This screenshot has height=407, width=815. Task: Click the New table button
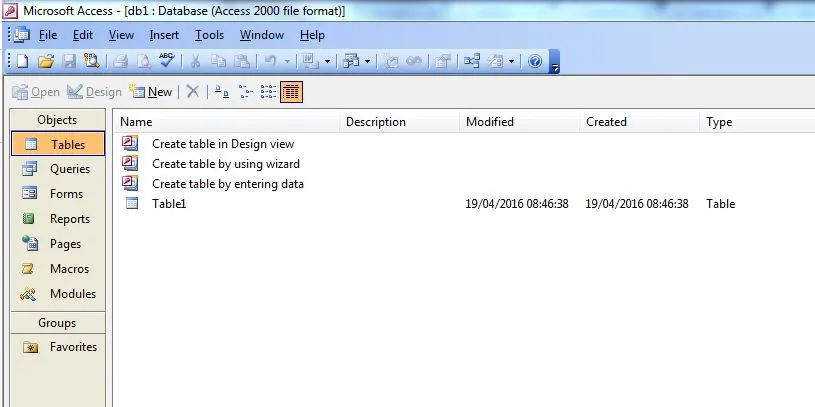click(151, 92)
